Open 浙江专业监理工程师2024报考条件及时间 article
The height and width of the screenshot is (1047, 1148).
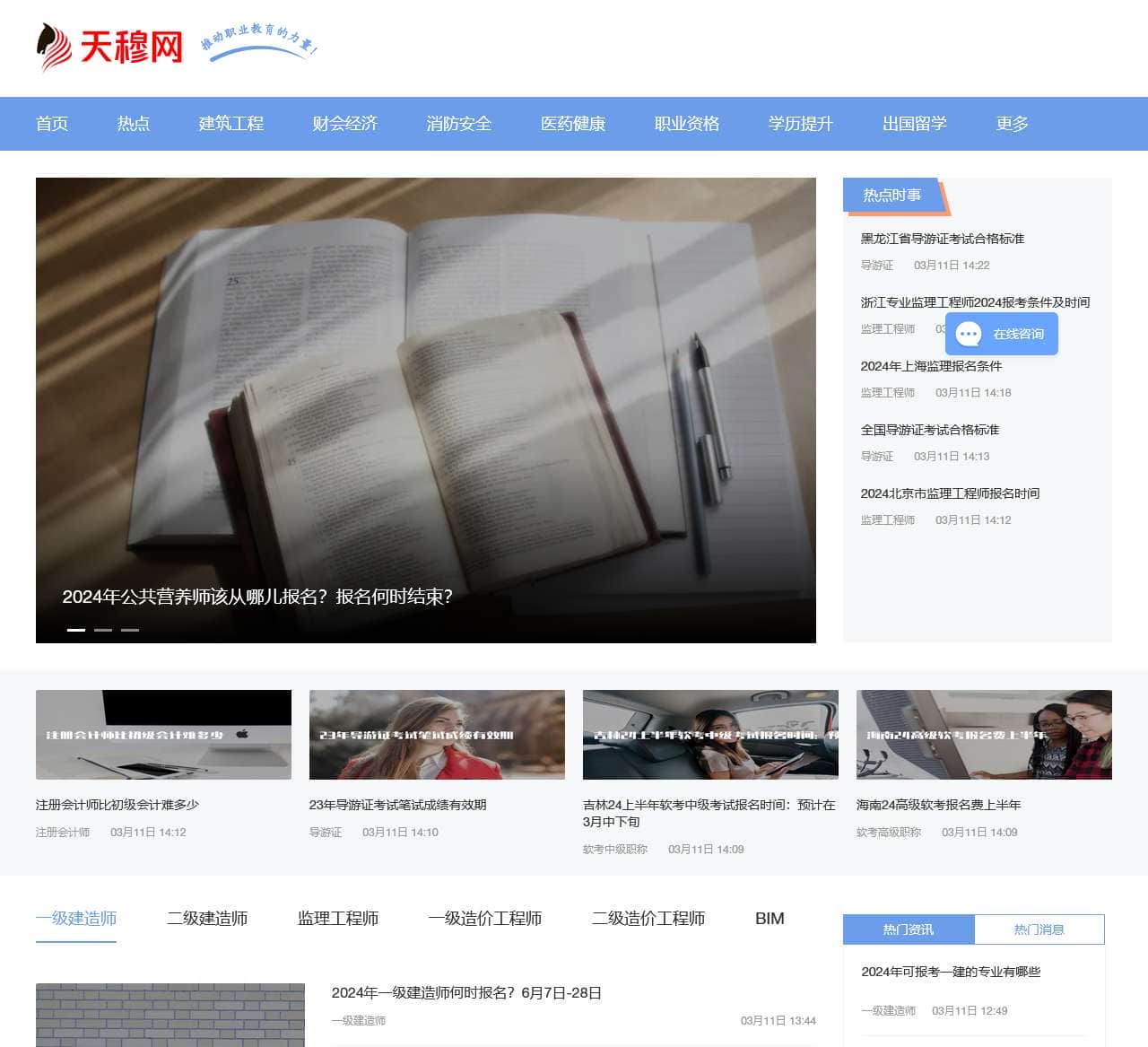976,302
